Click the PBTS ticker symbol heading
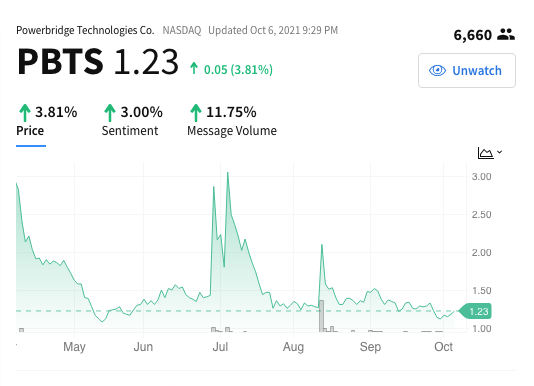Image resolution: width=534 pixels, height=386 pixels. click(x=60, y=62)
